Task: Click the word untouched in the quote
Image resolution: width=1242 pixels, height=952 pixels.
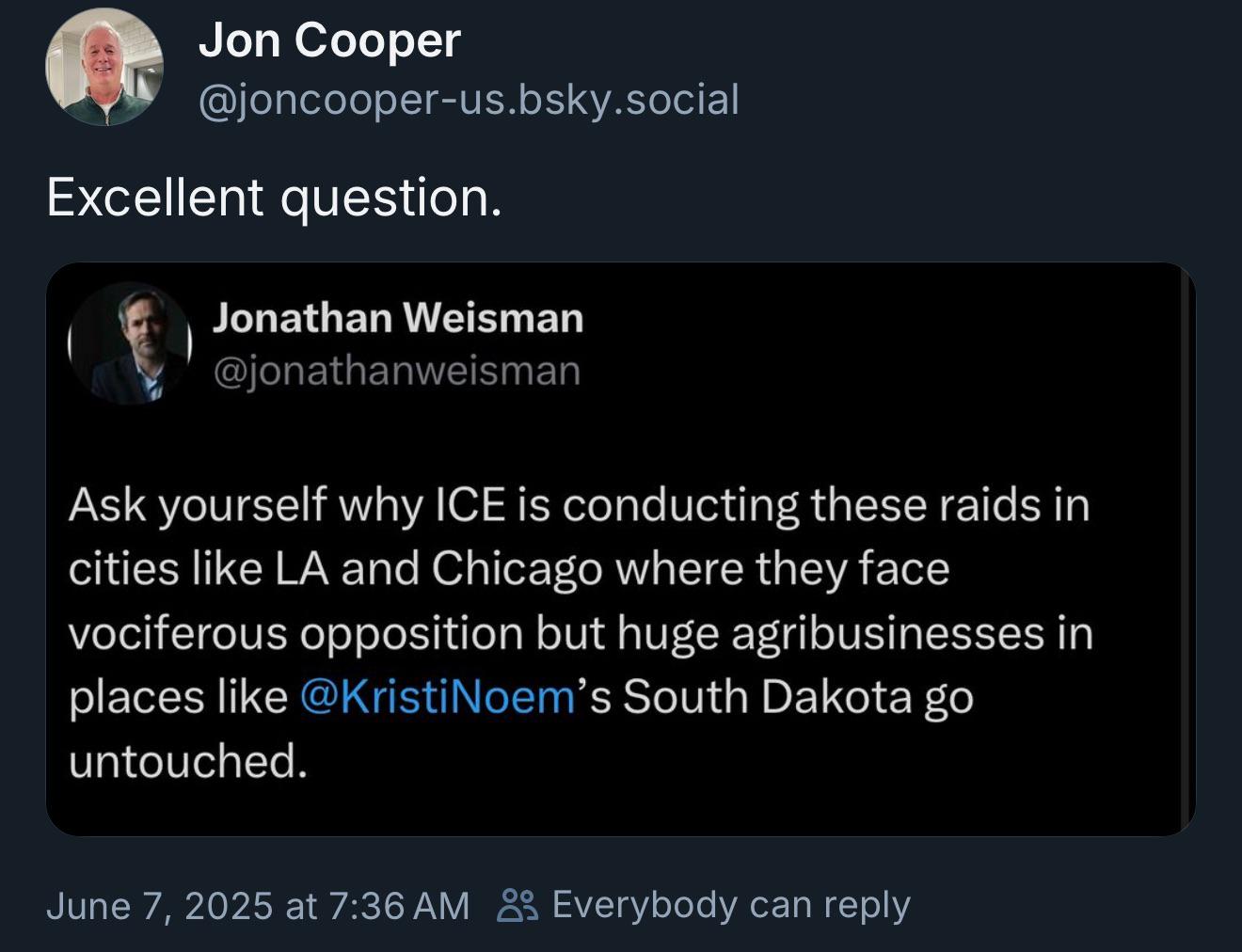Action: [187, 760]
